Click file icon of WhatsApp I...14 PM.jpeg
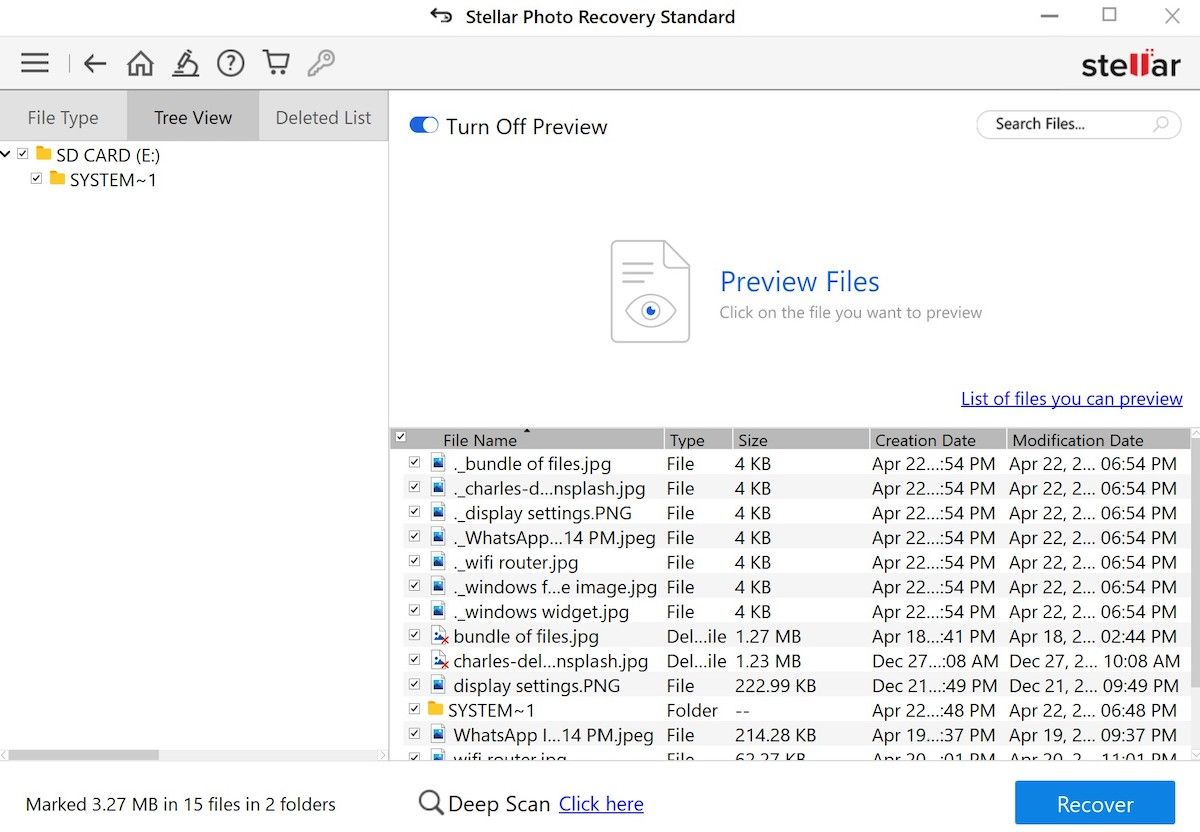1200x832 pixels. (438, 734)
